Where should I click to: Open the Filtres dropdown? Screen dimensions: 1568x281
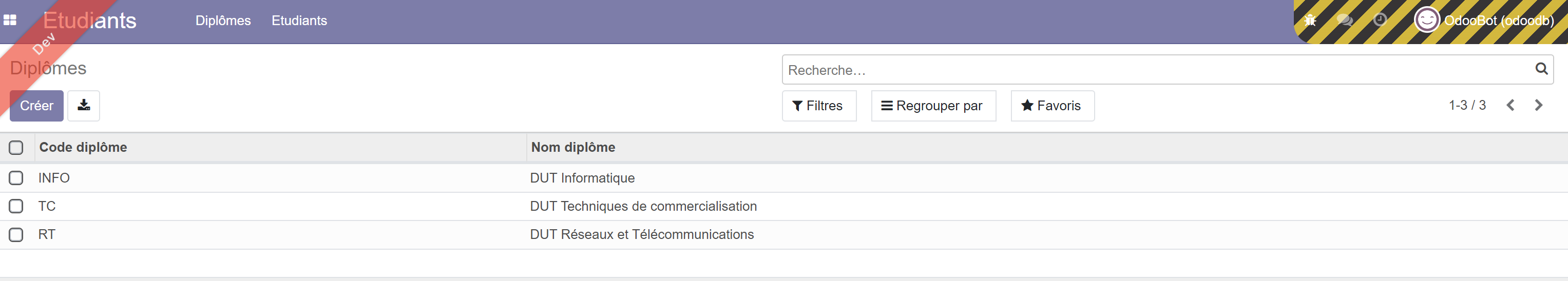818,106
